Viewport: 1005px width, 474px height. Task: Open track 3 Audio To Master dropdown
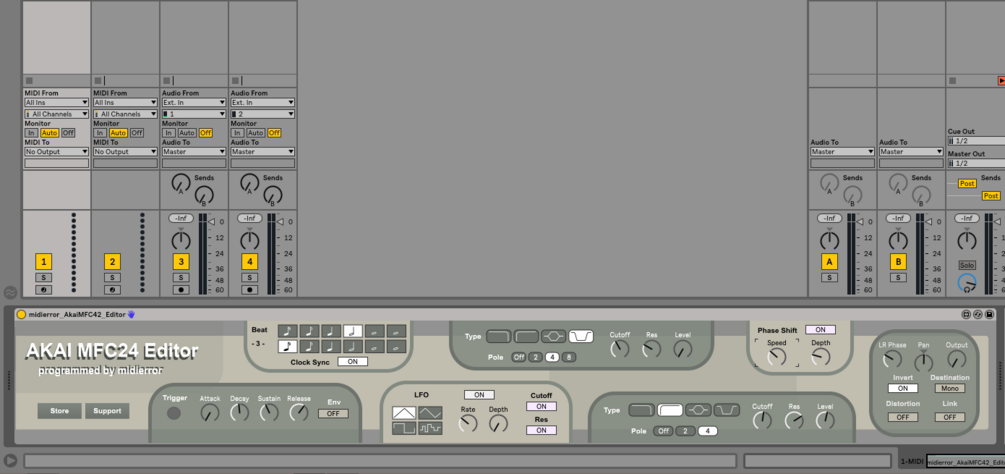pyautogui.click(x=194, y=152)
